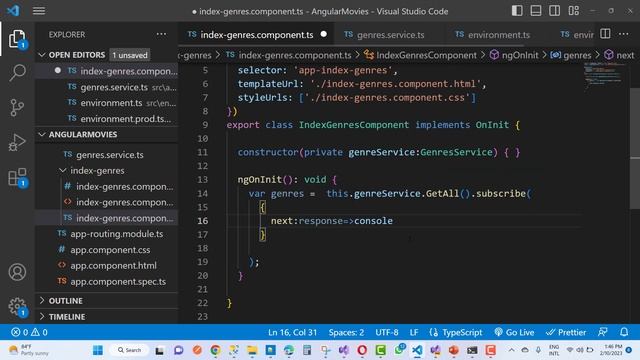Open the Explorer view in activity bar
The height and width of the screenshot is (360, 640).
17,39
